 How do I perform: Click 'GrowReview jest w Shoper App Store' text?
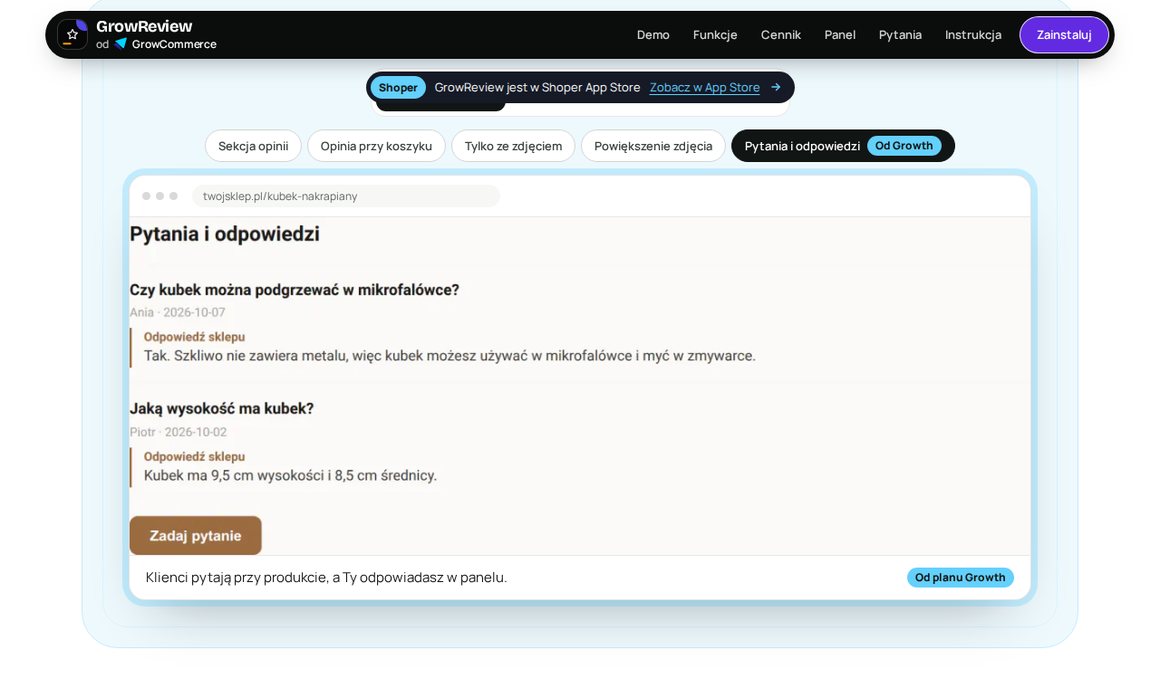537,87
